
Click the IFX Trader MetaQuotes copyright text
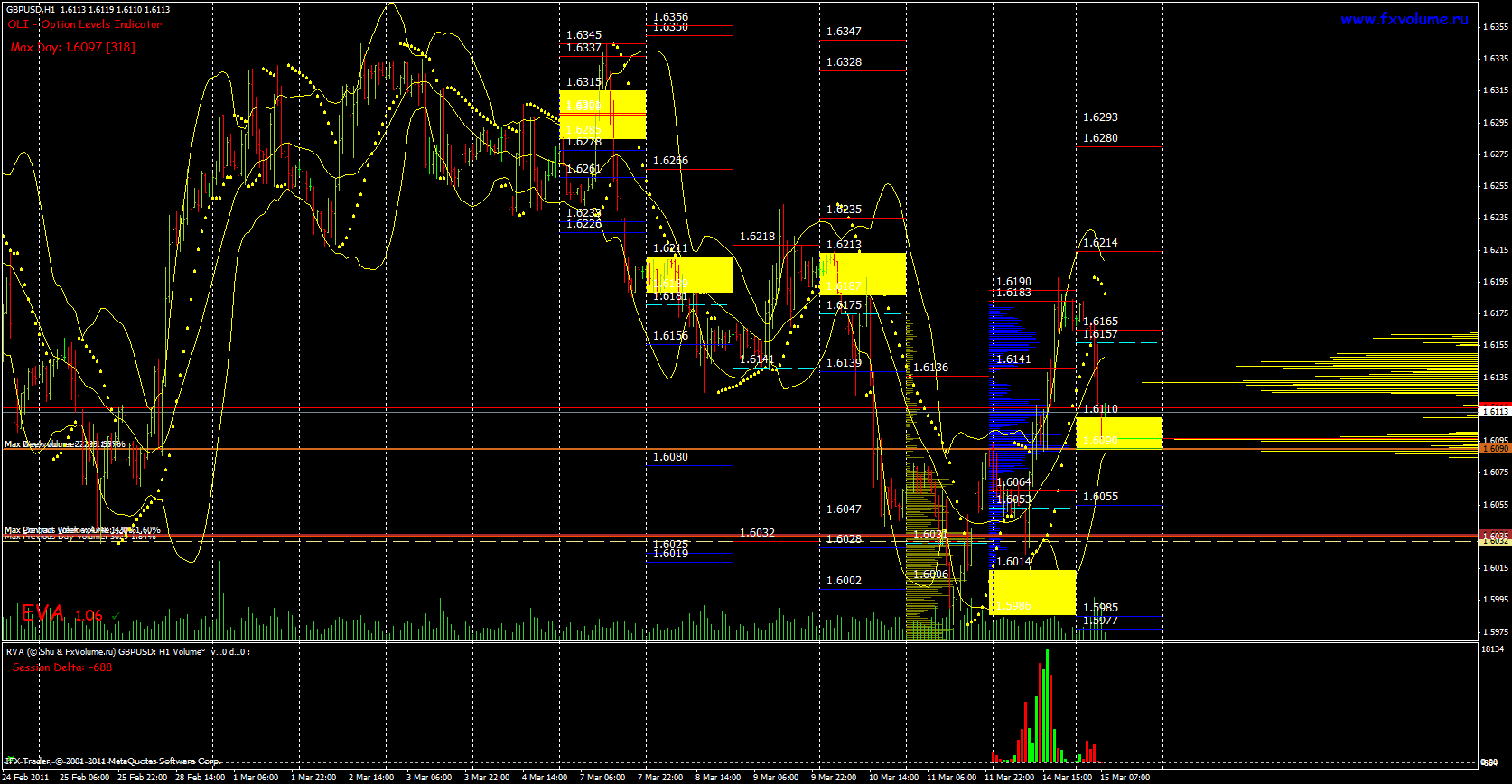[113, 761]
